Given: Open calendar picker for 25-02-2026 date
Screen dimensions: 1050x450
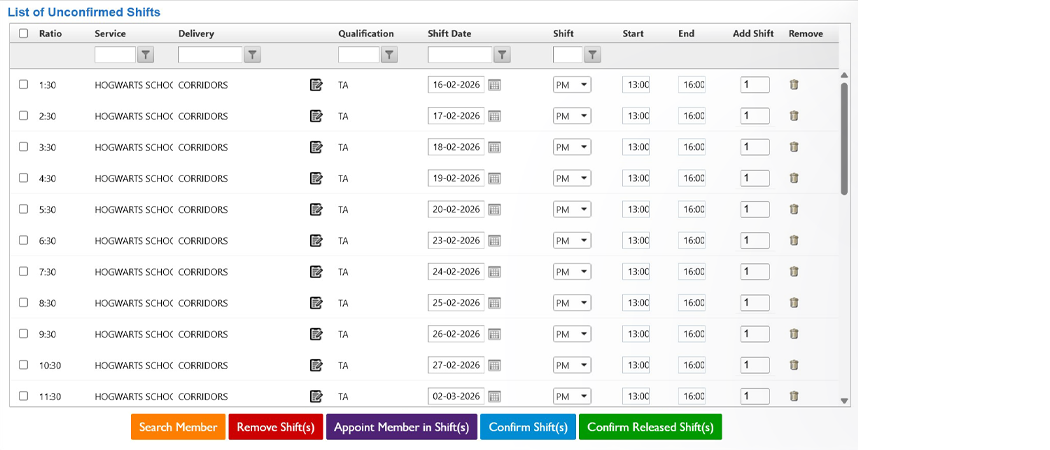Looking at the screenshot, I should (x=494, y=303).
